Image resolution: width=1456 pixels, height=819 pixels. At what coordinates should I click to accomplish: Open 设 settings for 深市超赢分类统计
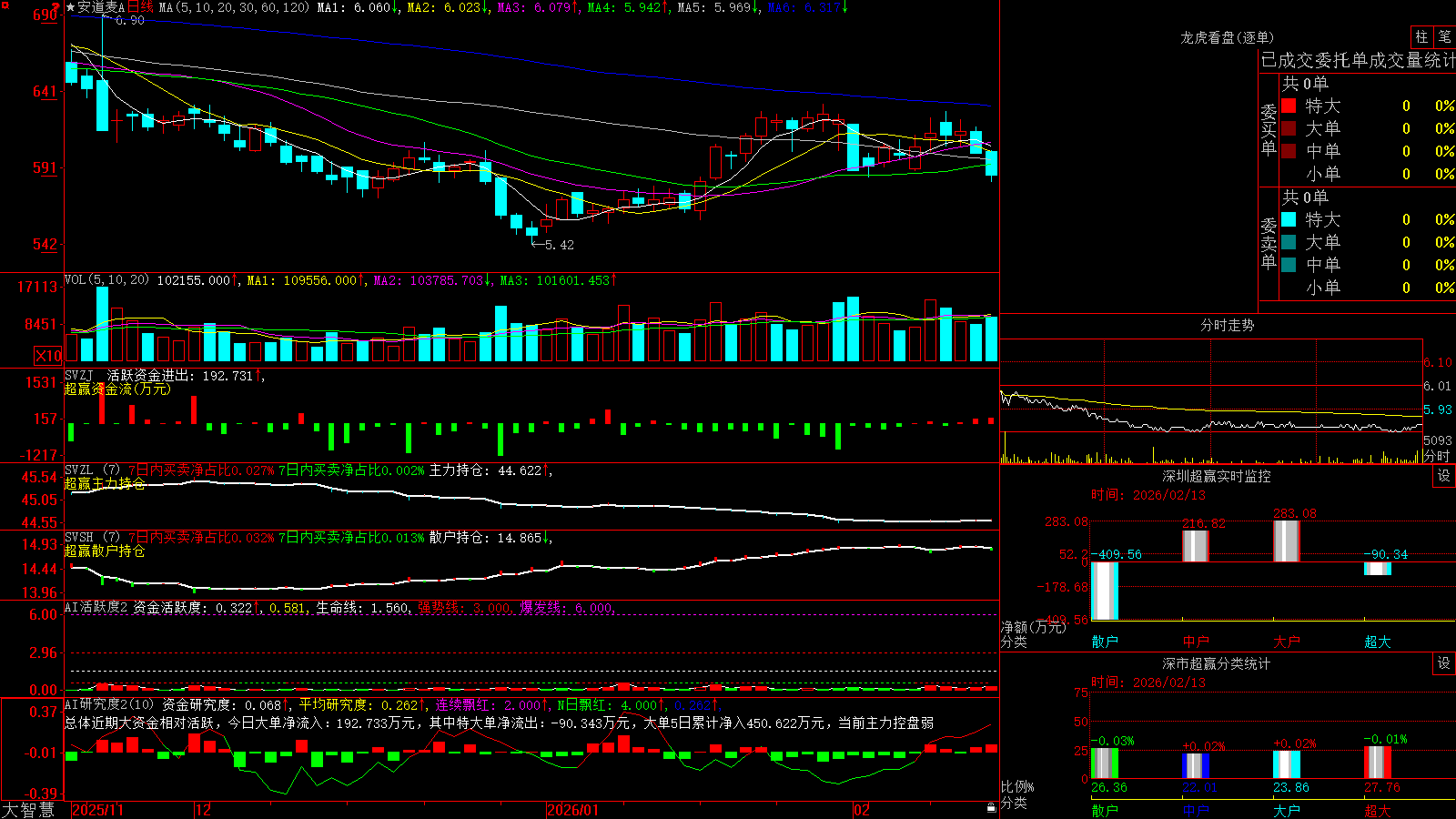coord(1444,663)
